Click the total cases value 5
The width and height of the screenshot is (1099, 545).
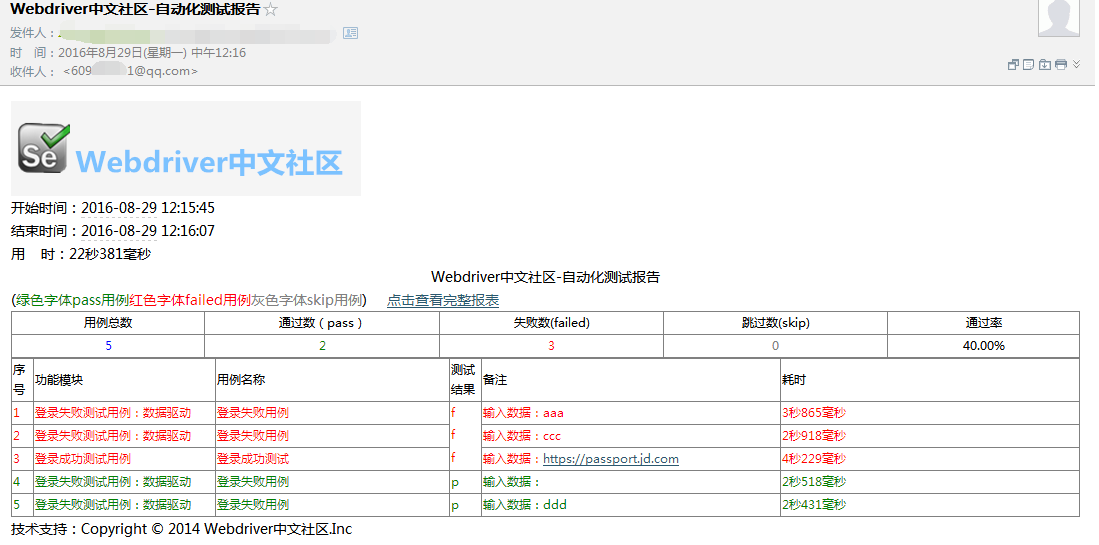tap(108, 345)
